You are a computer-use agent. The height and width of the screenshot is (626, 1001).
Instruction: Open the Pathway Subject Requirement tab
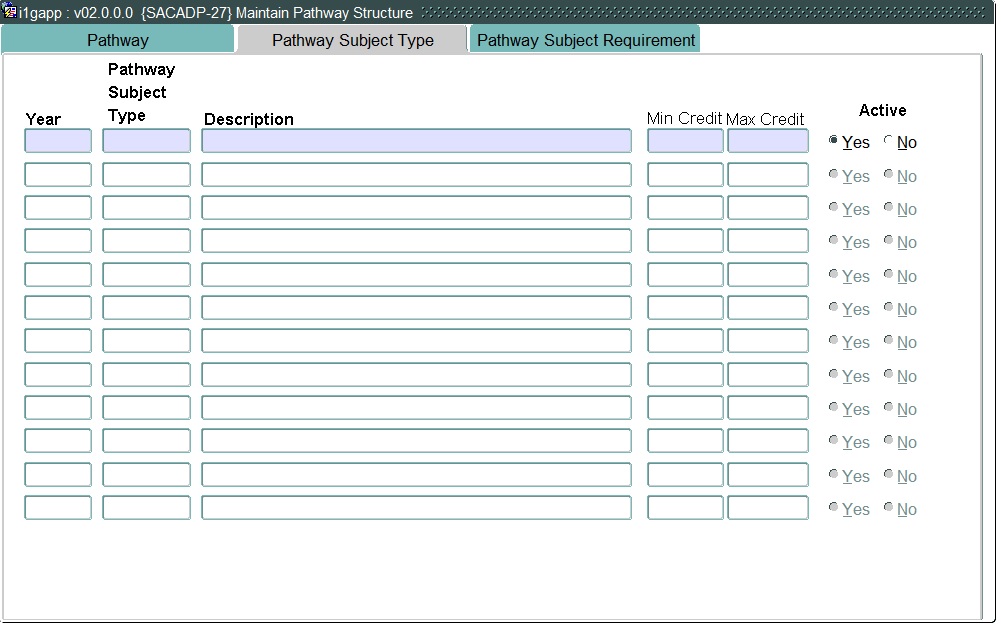click(x=586, y=40)
